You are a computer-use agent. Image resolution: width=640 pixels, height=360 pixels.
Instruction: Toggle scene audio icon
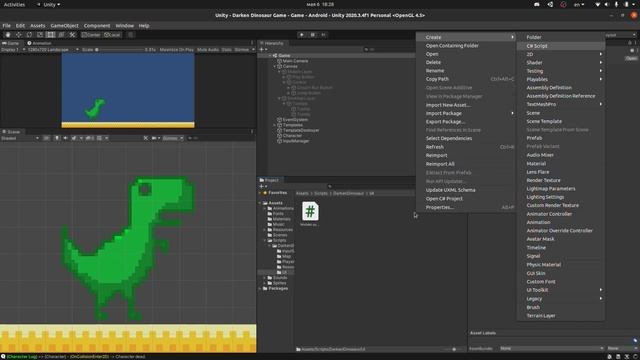click(65, 138)
